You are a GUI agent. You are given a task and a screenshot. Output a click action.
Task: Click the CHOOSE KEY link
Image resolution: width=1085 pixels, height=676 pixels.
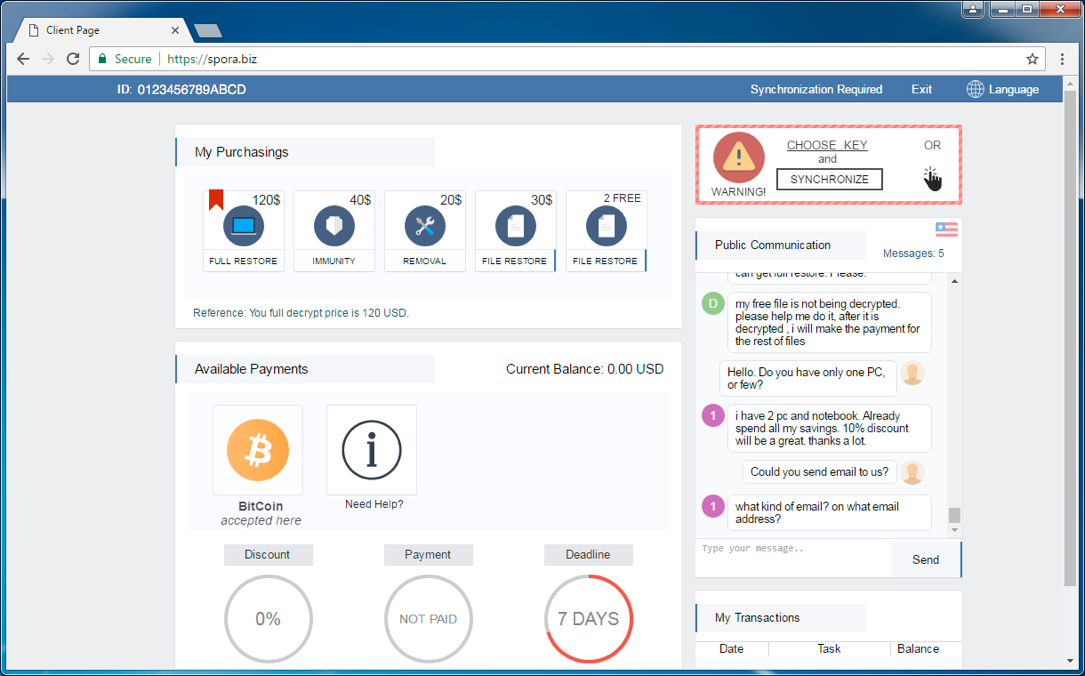pyautogui.click(x=827, y=145)
